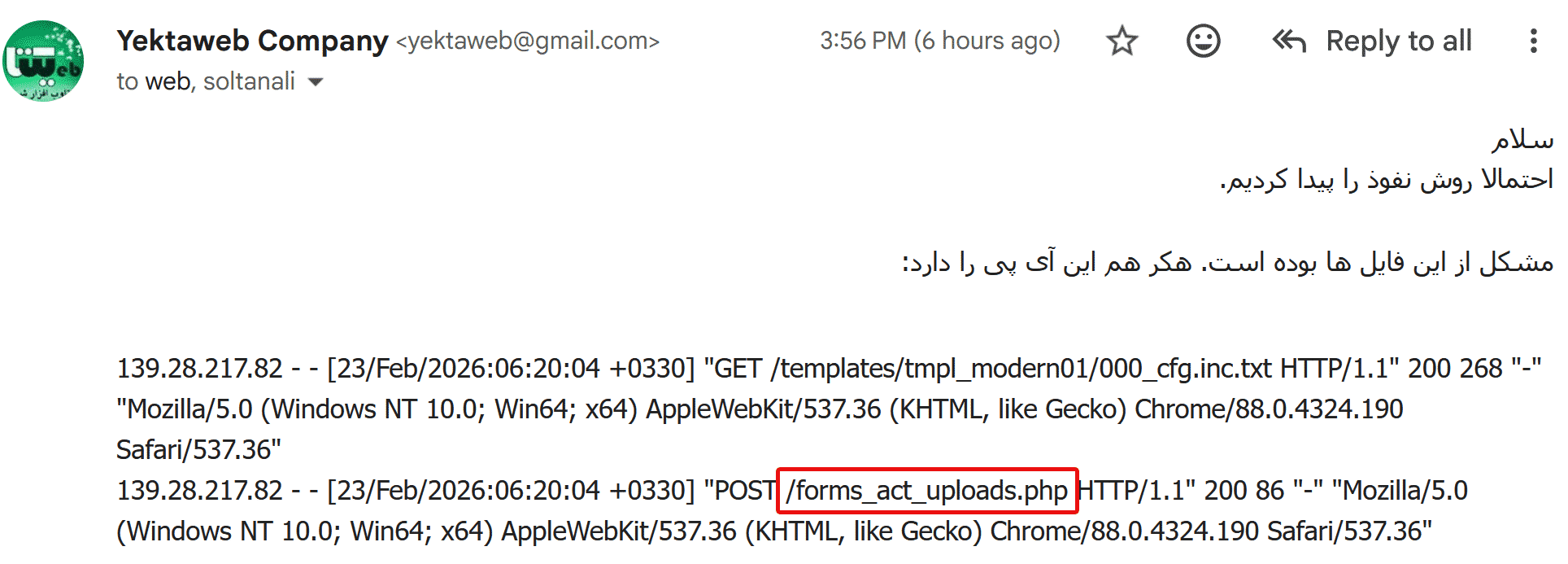Click the 'Reply to all' text label
The height and width of the screenshot is (564, 1568).
point(1399,41)
